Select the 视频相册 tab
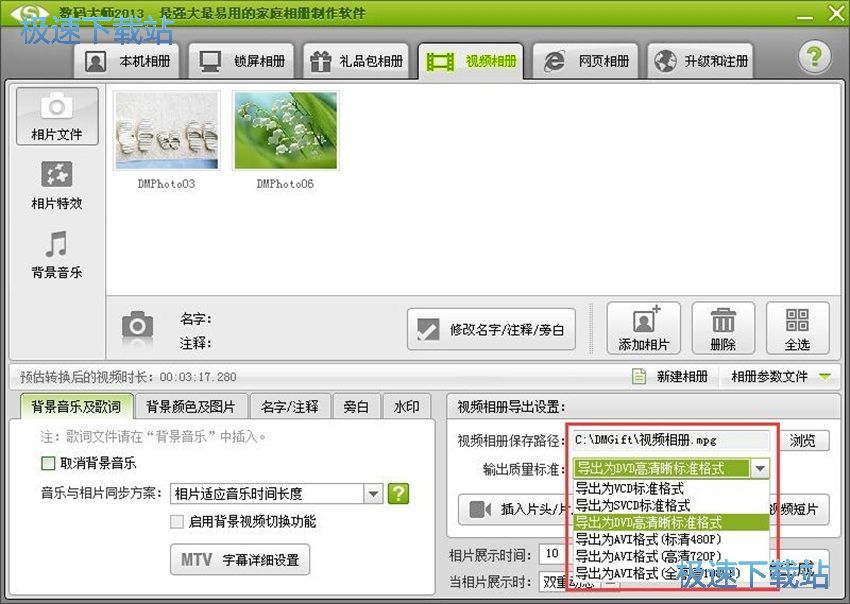This screenshot has width=850, height=604. tap(471, 61)
